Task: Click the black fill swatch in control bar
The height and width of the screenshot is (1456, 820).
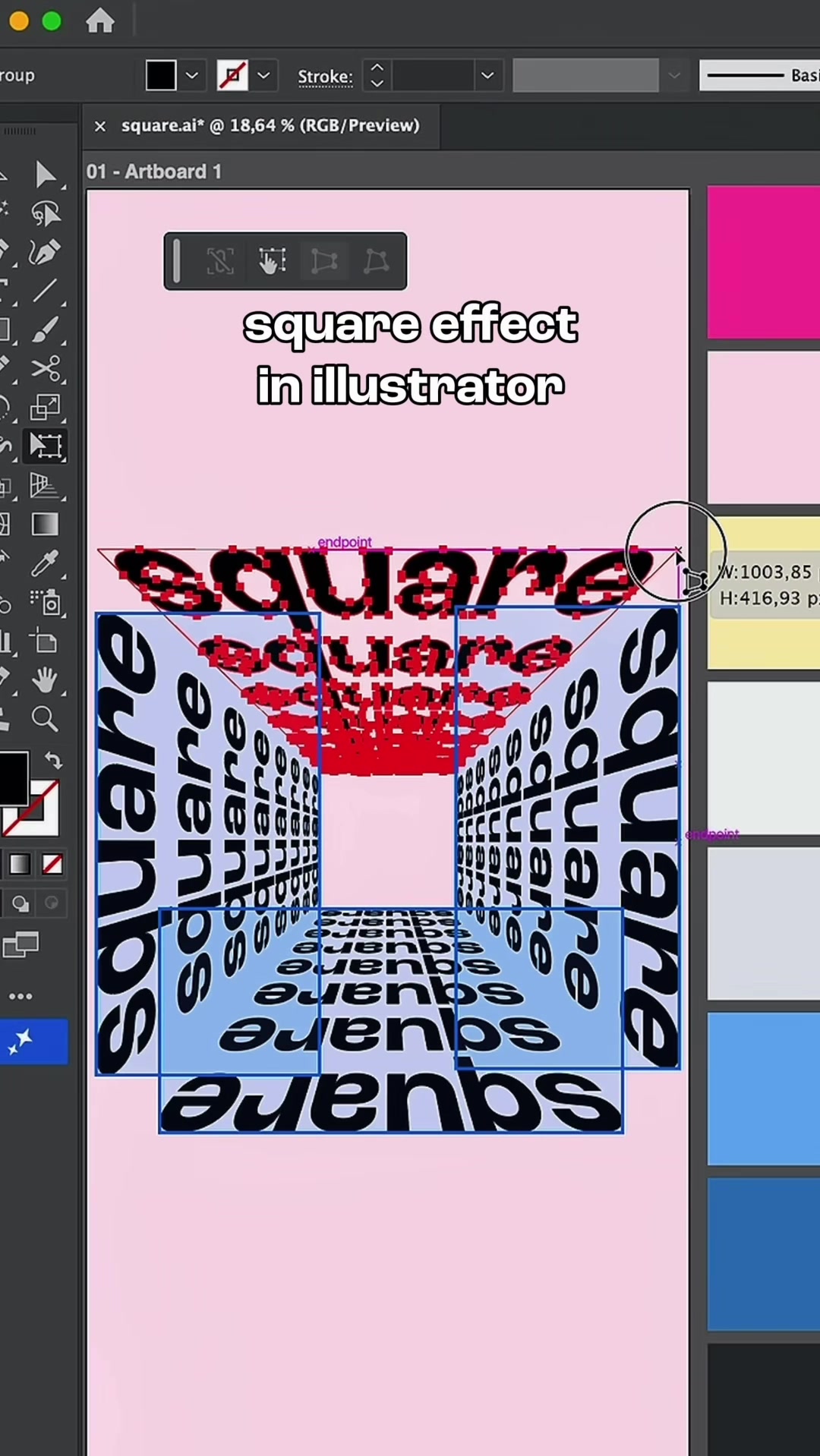Action: coord(161,76)
